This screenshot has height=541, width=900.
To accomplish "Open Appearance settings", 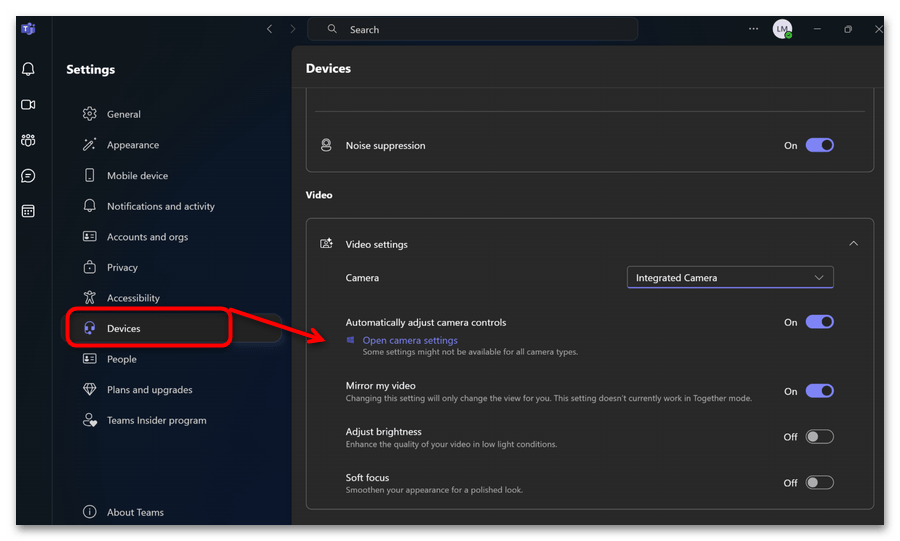I will tap(133, 145).
